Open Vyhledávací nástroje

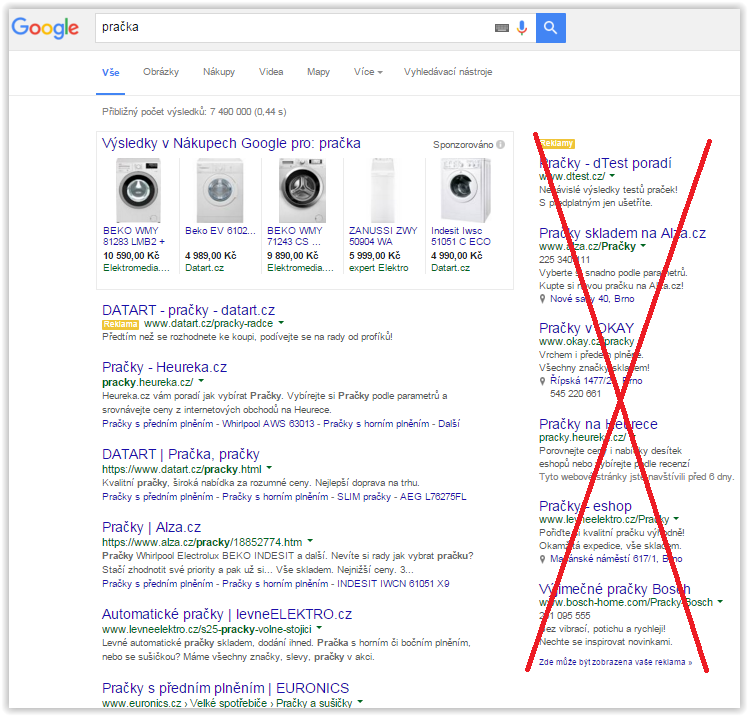coord(448,72)
